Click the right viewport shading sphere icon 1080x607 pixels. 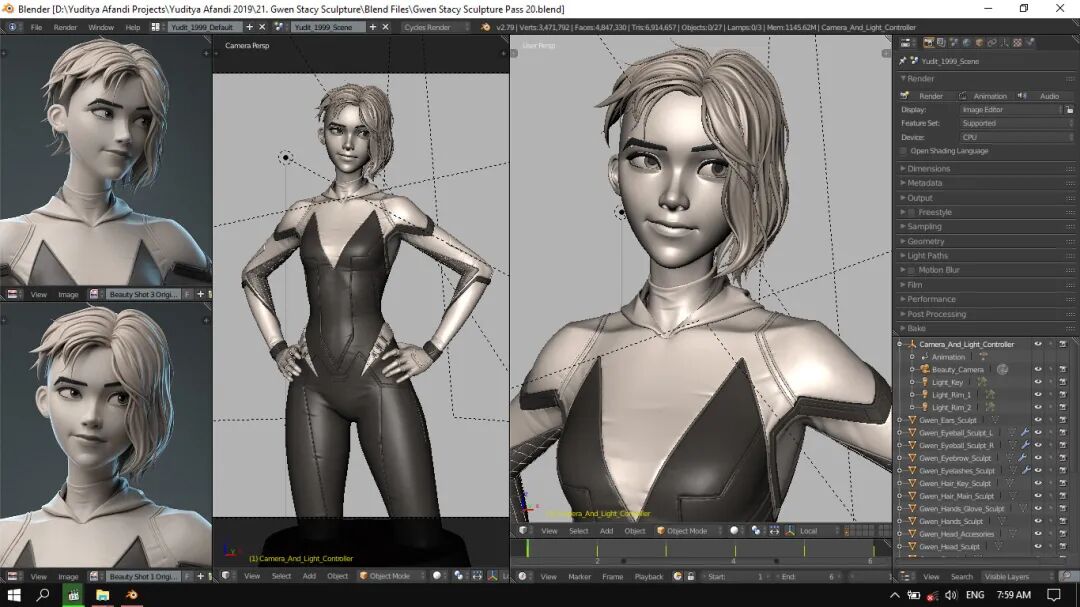pyautogui.click(x=734, y=531)
